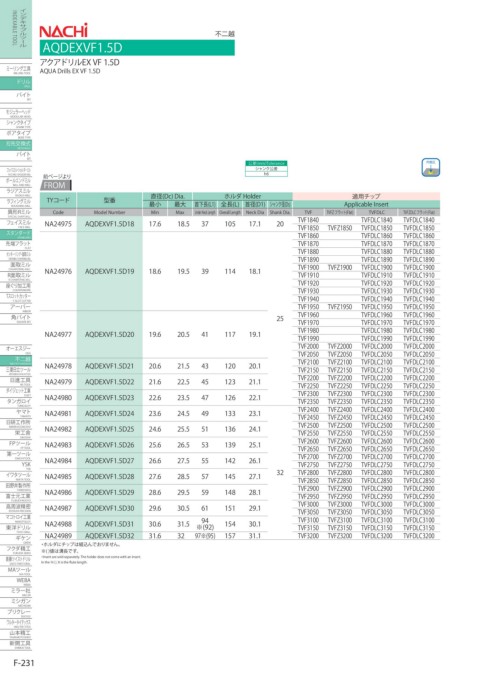Viewport: 480px width, 677px height.
Task: Click model number AQDEXVF1.5D24
Action: tap(110, 414)
